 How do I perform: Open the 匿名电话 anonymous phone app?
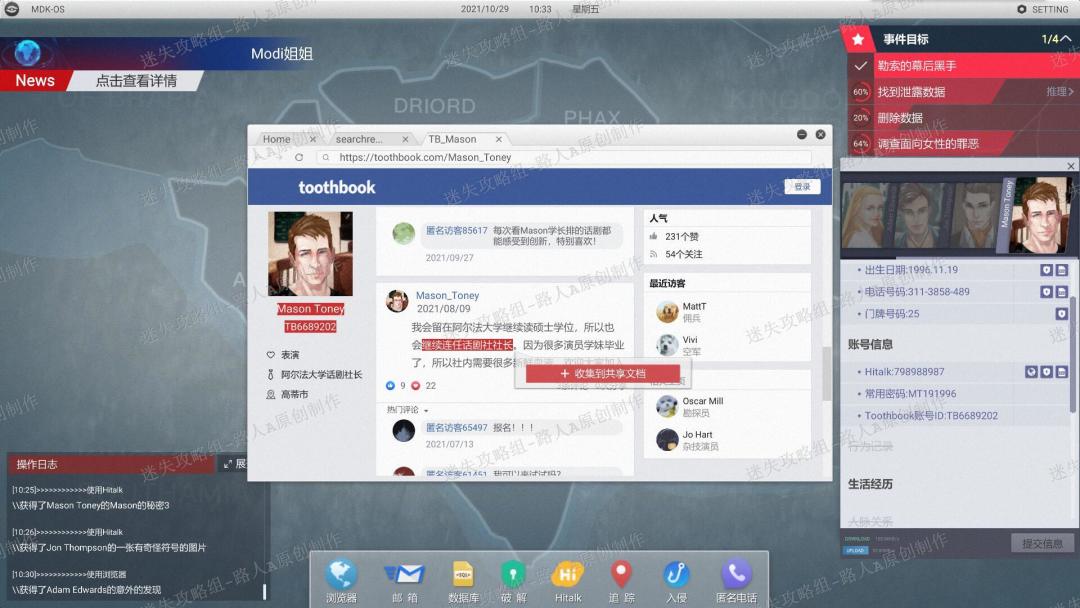736,582
